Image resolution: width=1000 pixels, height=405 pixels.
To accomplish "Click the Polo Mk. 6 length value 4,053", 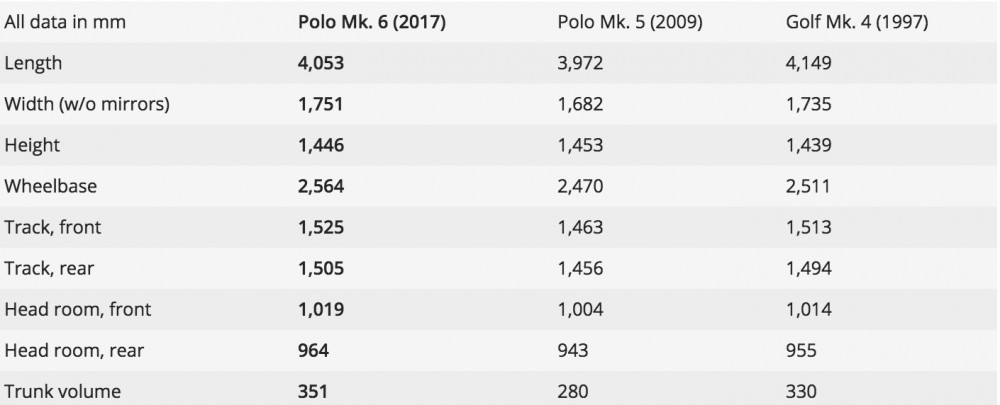I will 321,63.
